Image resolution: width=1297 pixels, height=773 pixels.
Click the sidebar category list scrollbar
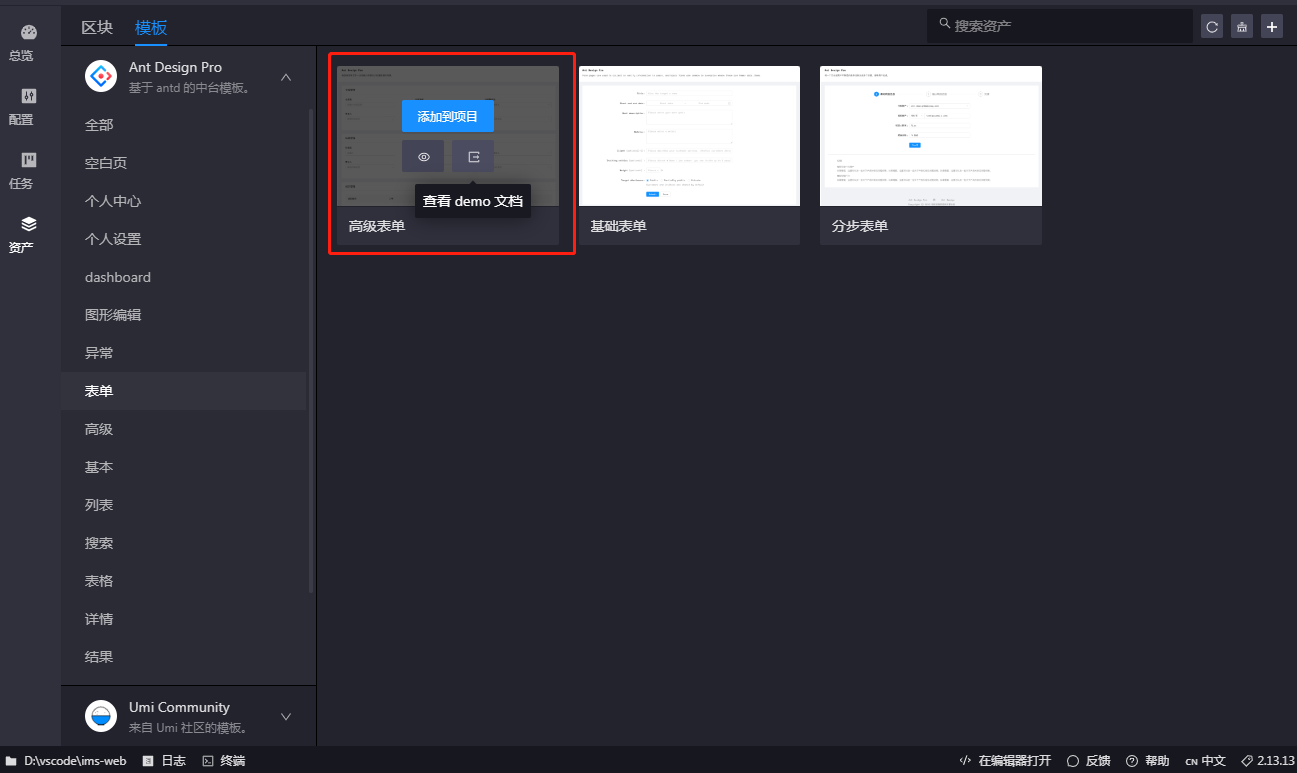pyautogui.click(x=311, y=350)
